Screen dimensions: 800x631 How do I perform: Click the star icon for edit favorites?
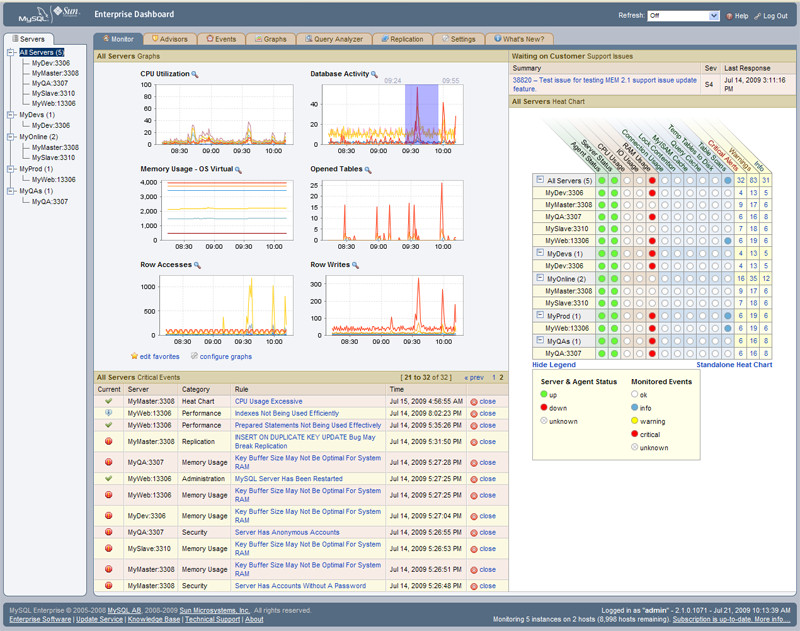point(134,356)
